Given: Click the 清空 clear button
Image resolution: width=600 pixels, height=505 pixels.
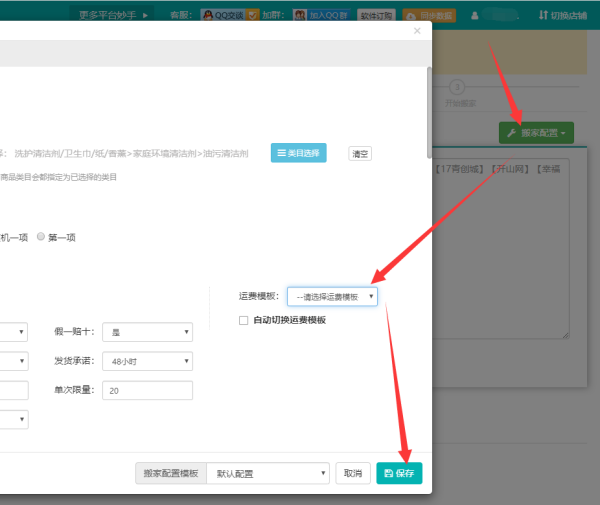Looking at the screenshot, I should click(x=360, y=154).
